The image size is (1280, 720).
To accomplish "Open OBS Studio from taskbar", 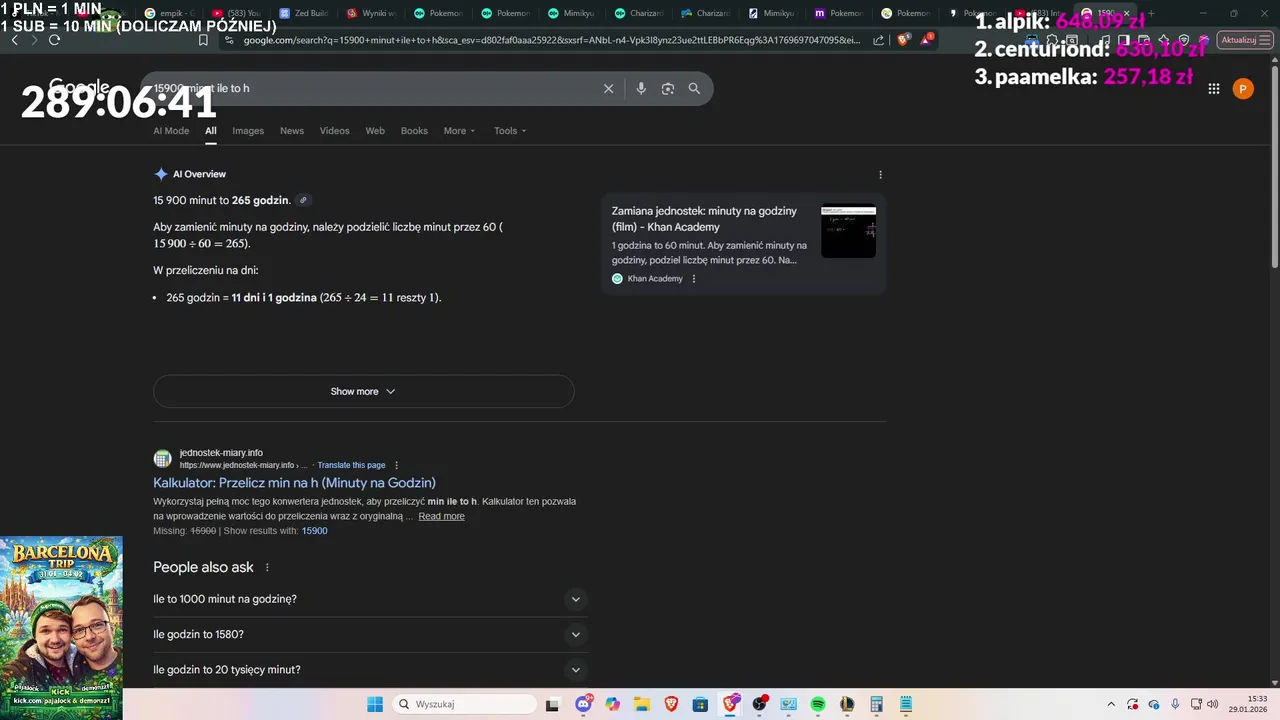I will 759,704.
